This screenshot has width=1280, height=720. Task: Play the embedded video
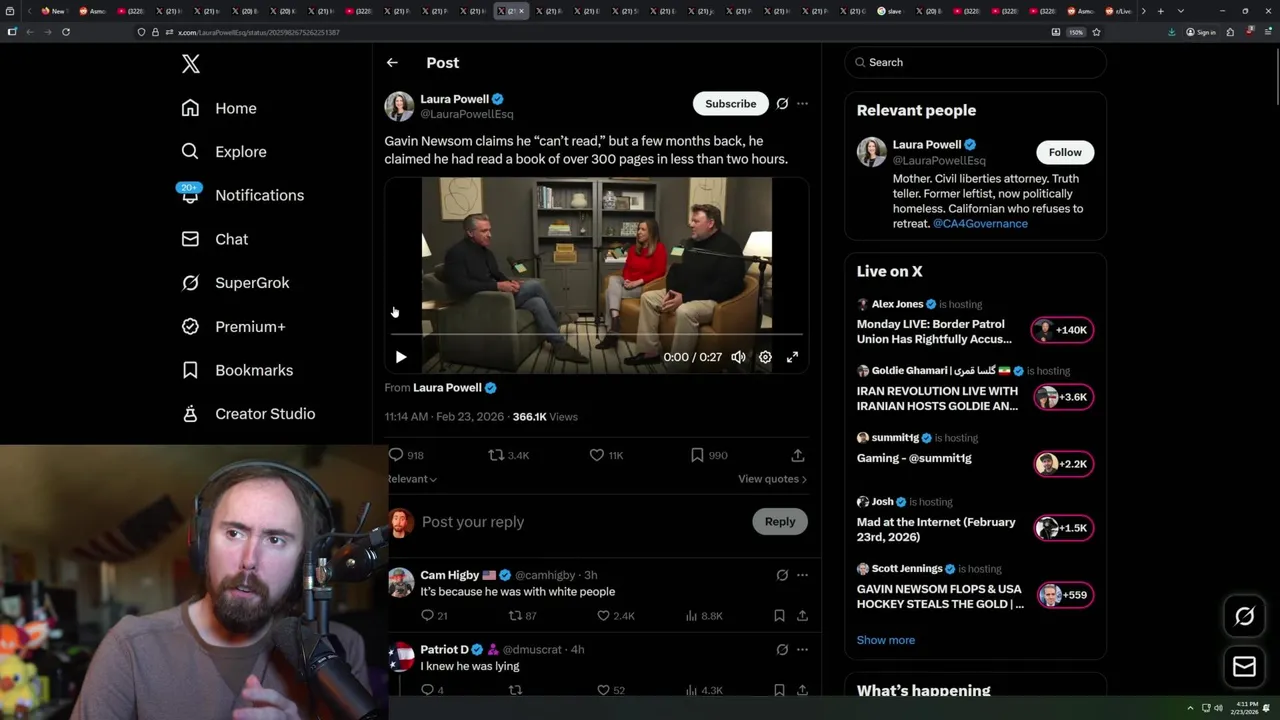coord(401,357)
